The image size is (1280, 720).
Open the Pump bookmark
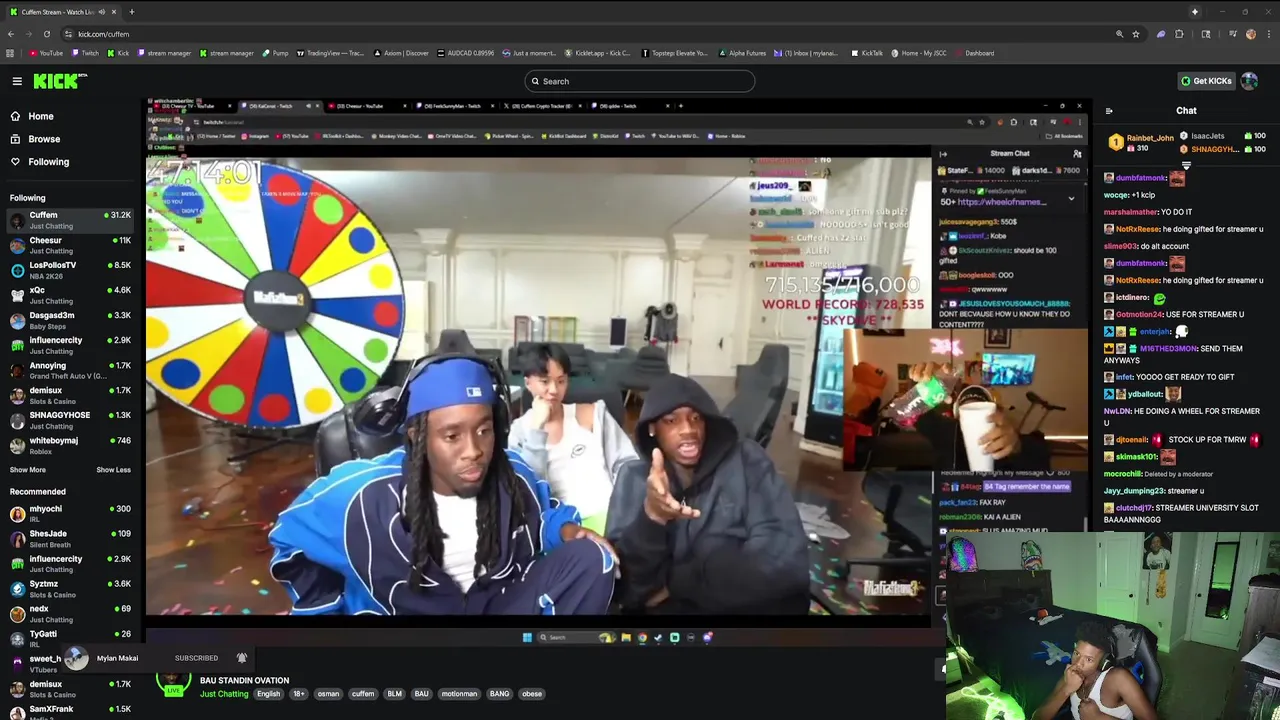point(275,53)
